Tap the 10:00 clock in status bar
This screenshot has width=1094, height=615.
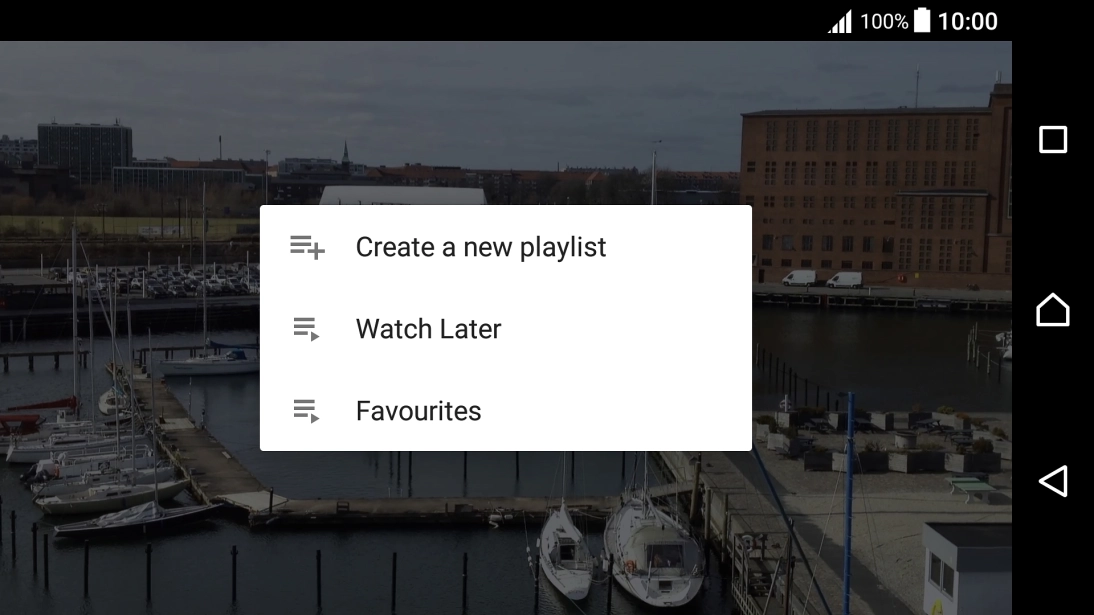(x=968, y=21)
